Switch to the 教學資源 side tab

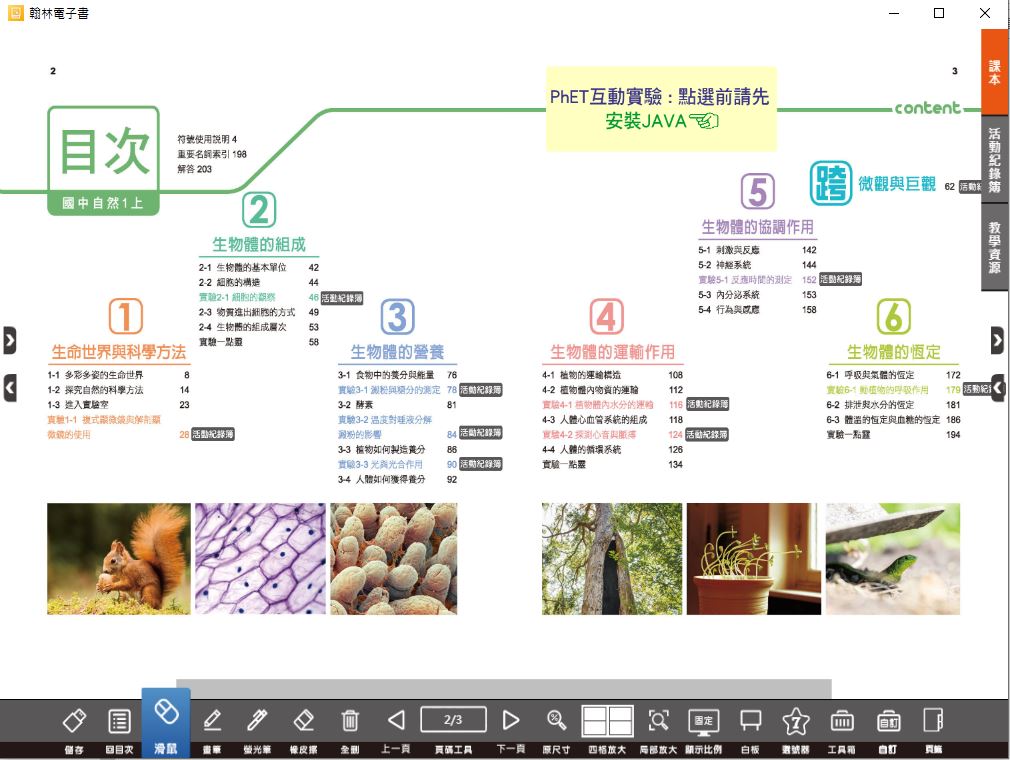tap(995, 247)
